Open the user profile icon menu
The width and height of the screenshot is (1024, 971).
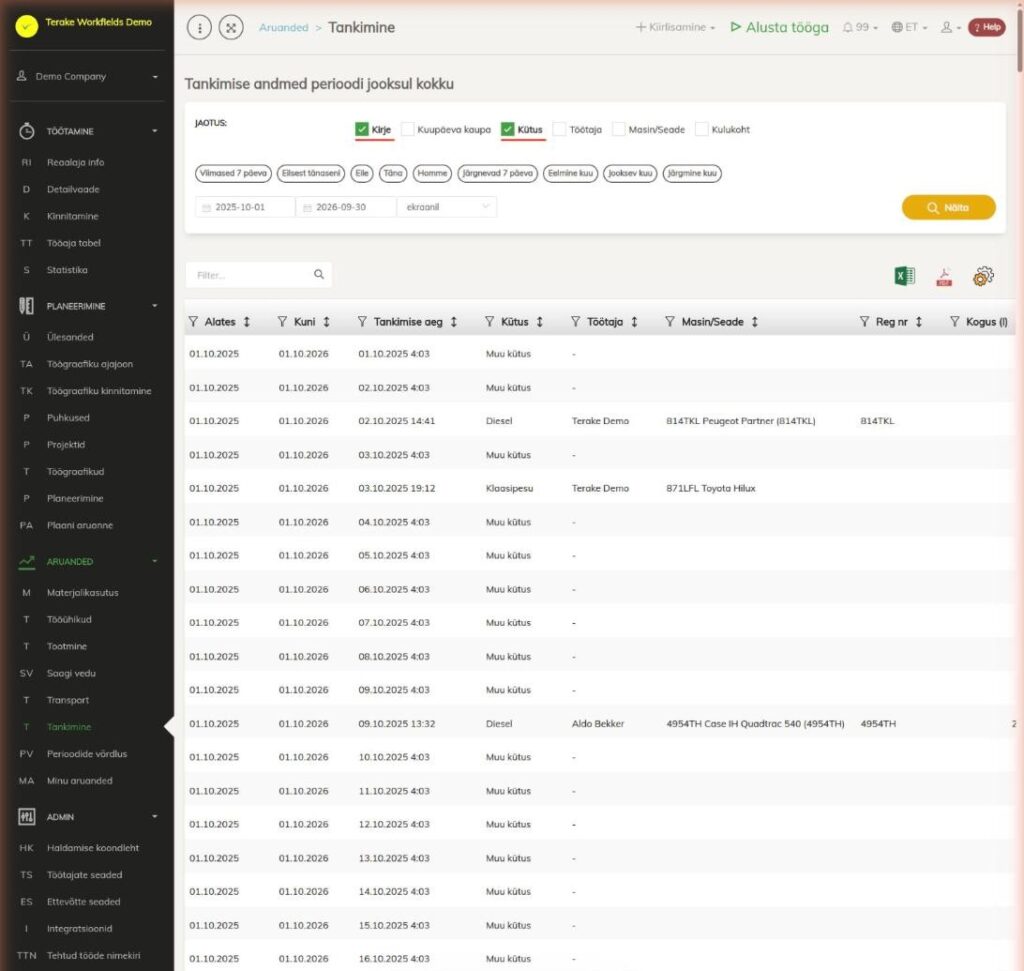[950, 27]
